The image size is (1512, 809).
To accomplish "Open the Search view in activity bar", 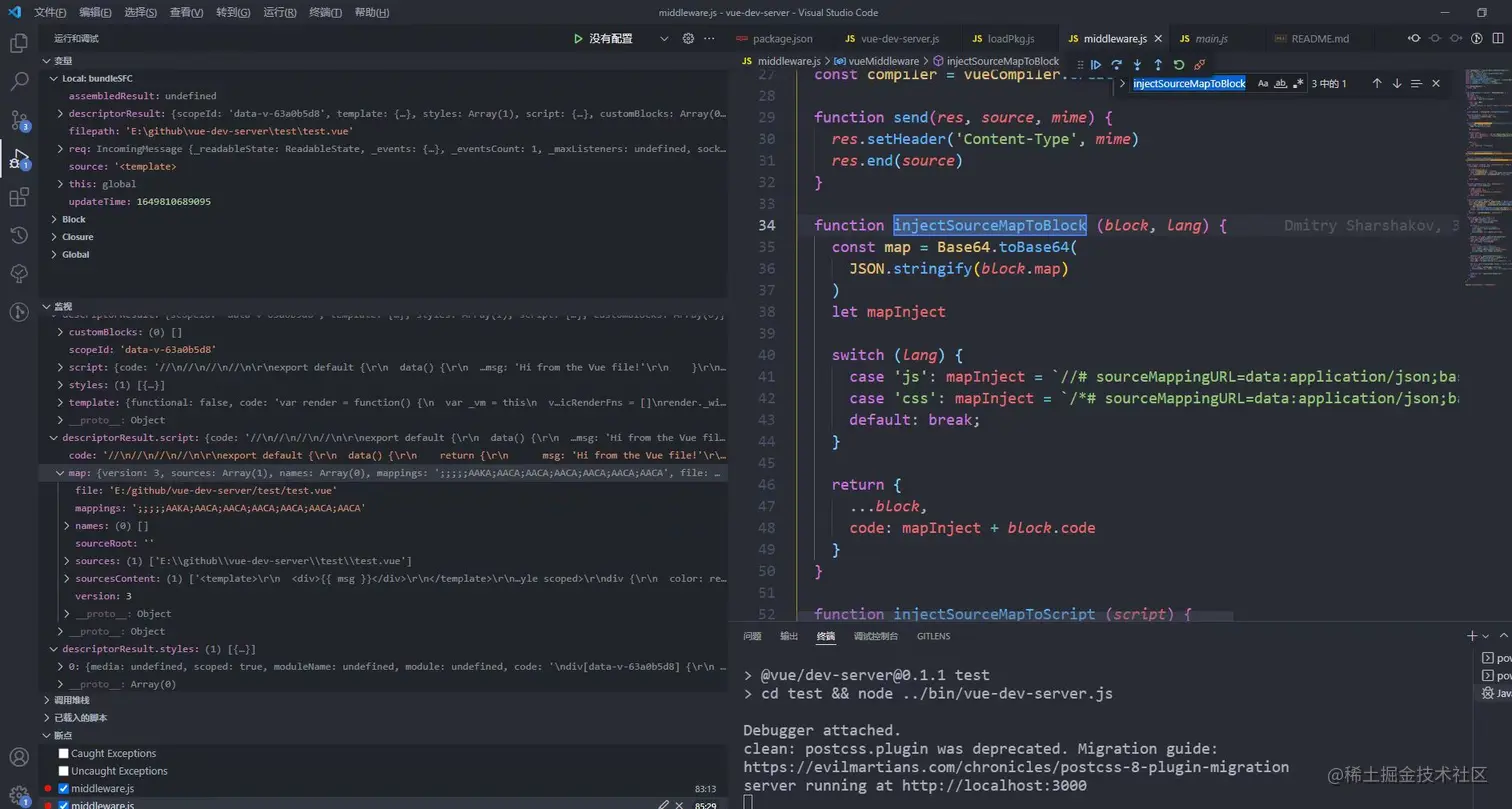I will click(18, 82).
